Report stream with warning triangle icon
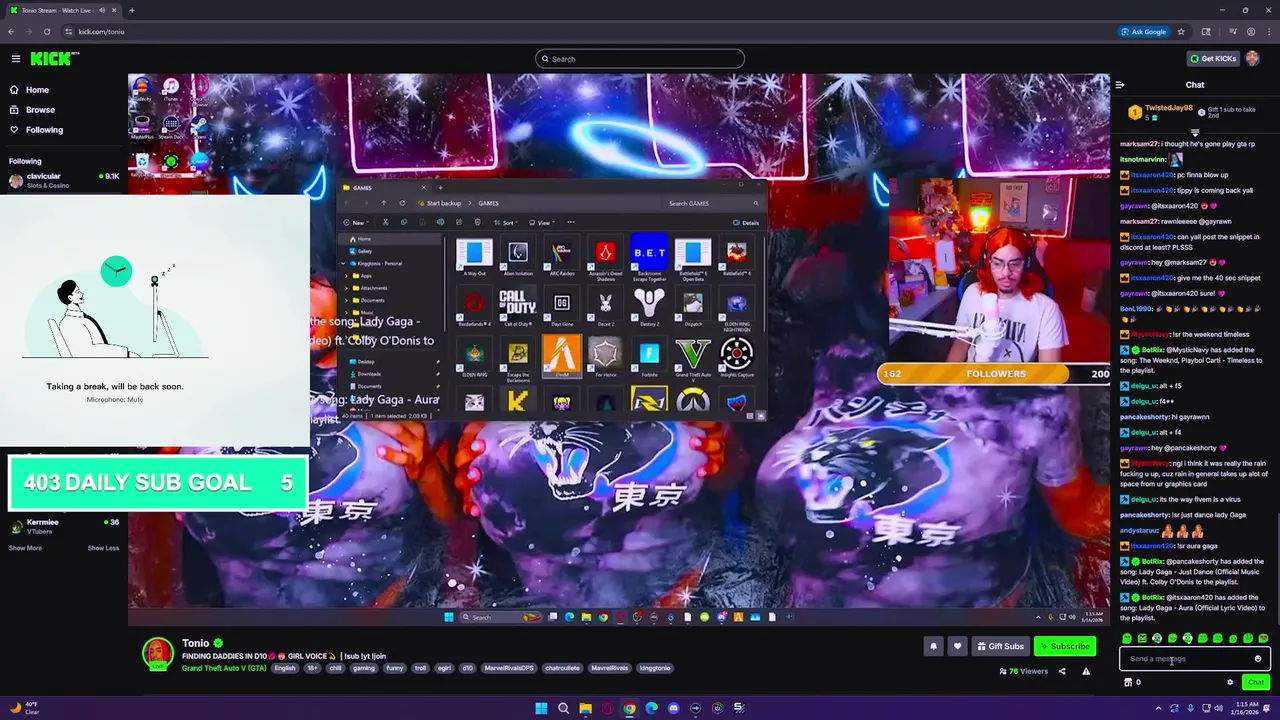Viewport: 1280px width, 720px height. click(1086, 671)
